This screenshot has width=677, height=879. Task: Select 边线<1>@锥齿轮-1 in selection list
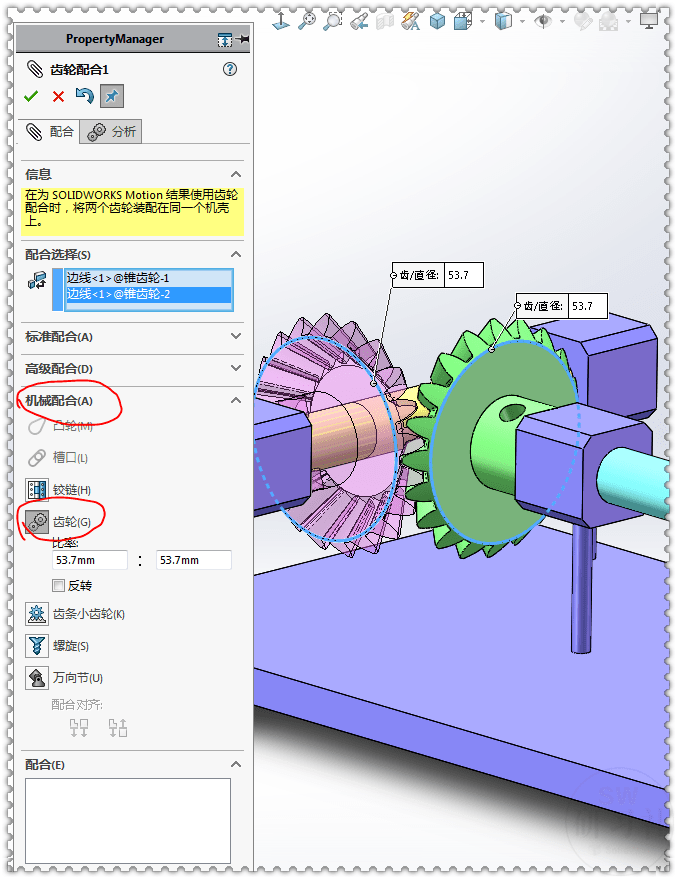[149, 278]
